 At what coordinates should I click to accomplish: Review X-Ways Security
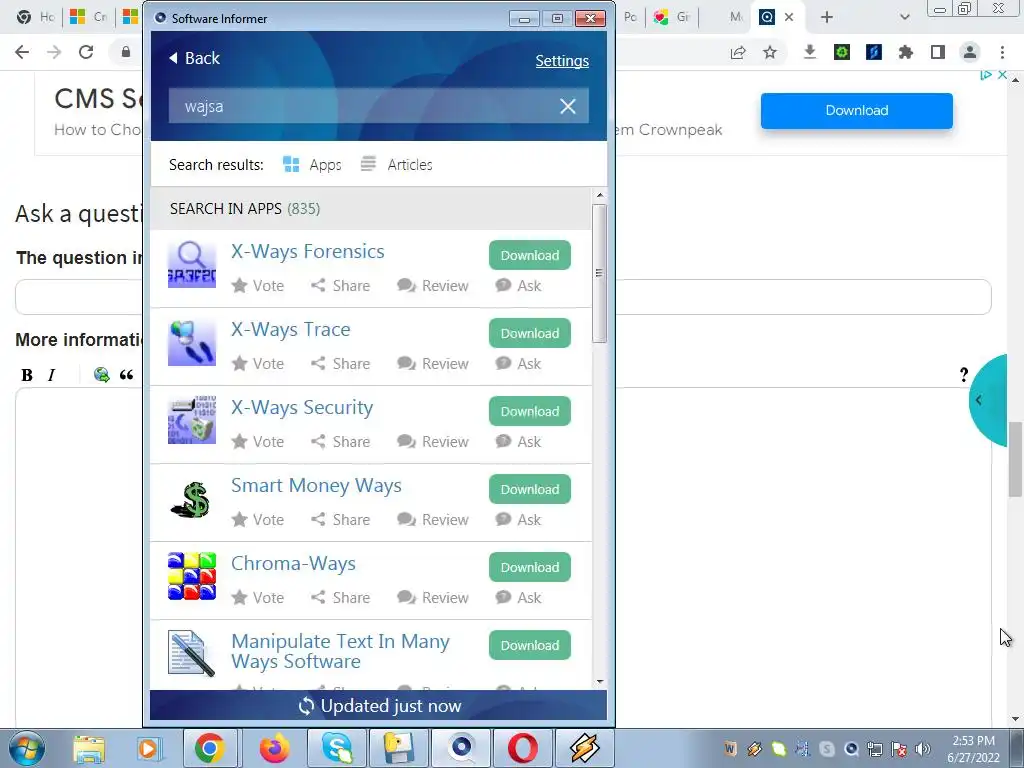click(432, 442)
